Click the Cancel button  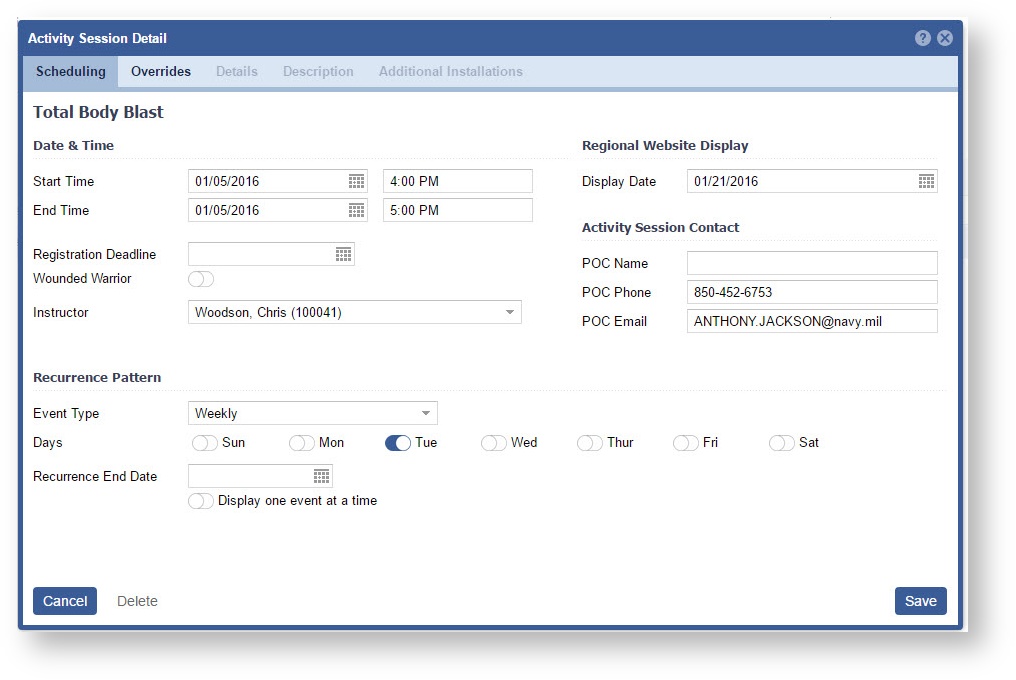[65, 601]
